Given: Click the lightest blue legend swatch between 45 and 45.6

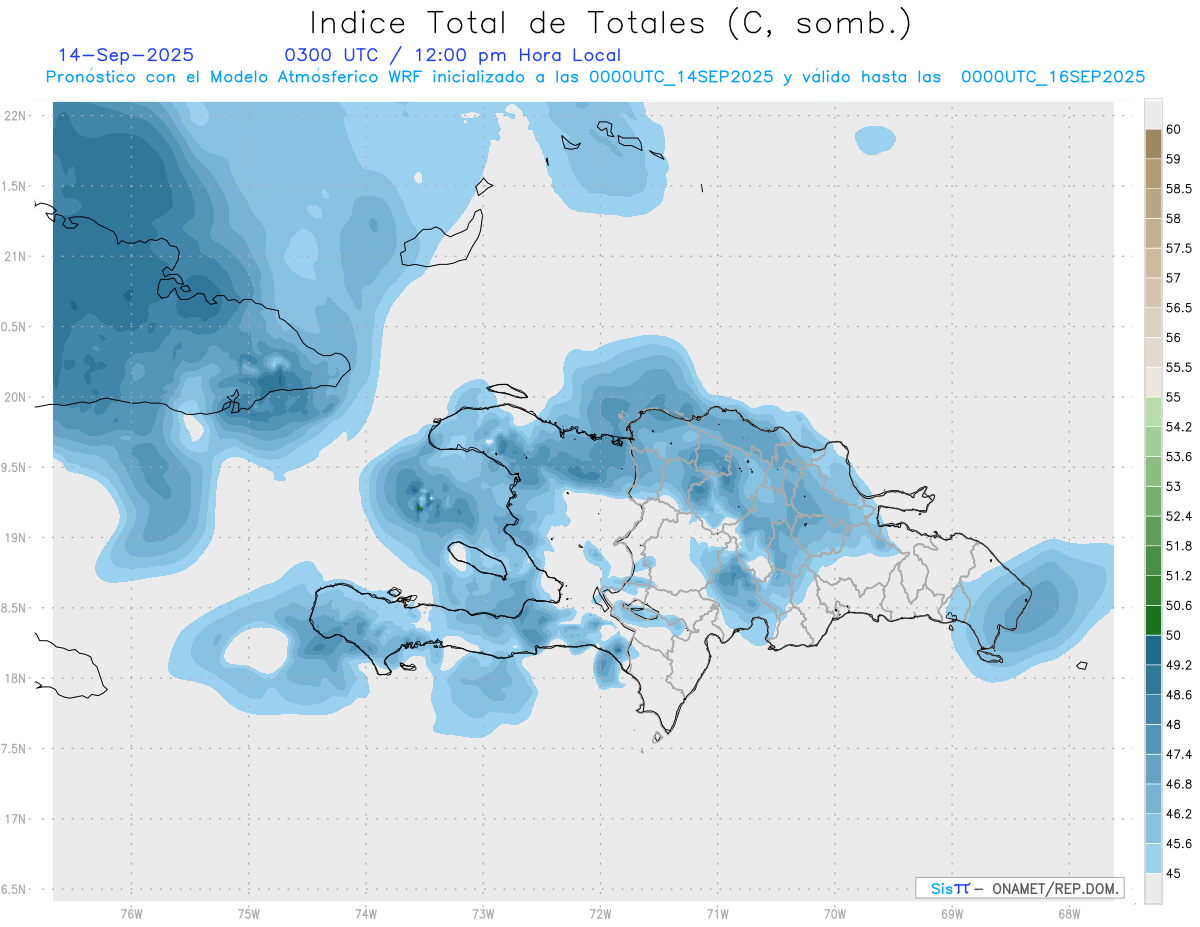Looking at the screenshot, I should (x=1153, y=859).
